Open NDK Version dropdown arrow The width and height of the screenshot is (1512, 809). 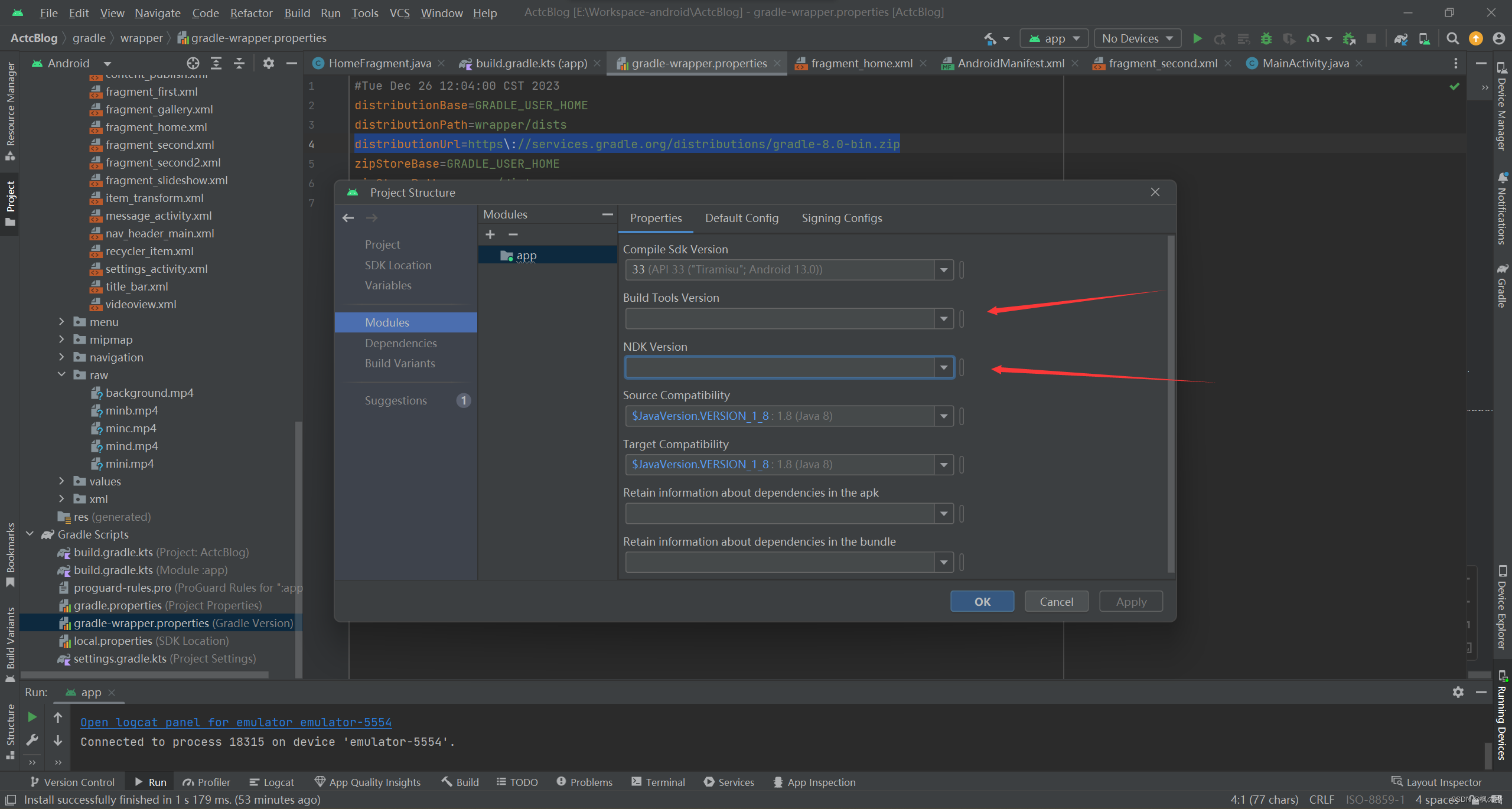pyautogui.click(x=944, y=367)
